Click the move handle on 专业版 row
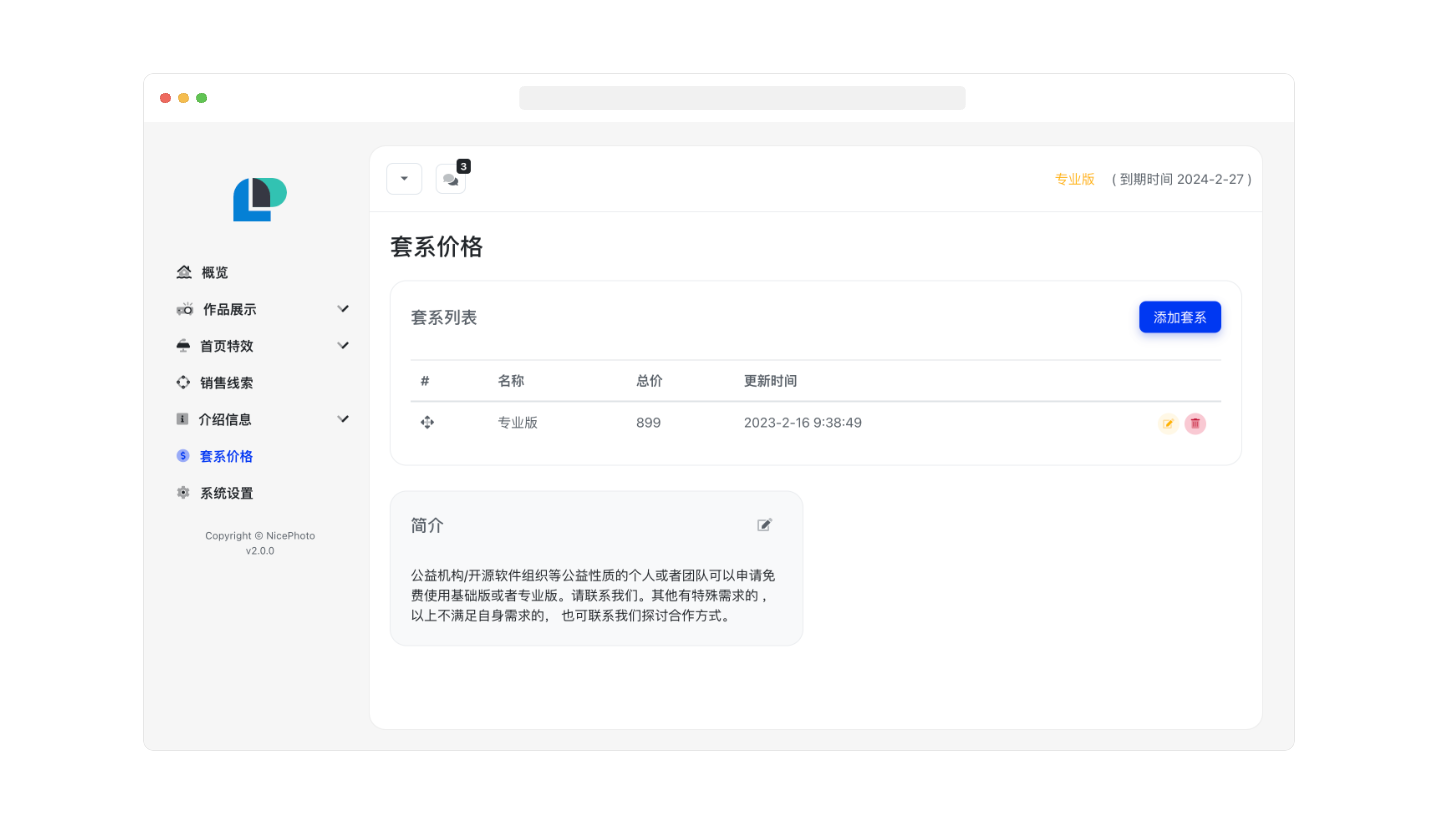 [427, 423]
